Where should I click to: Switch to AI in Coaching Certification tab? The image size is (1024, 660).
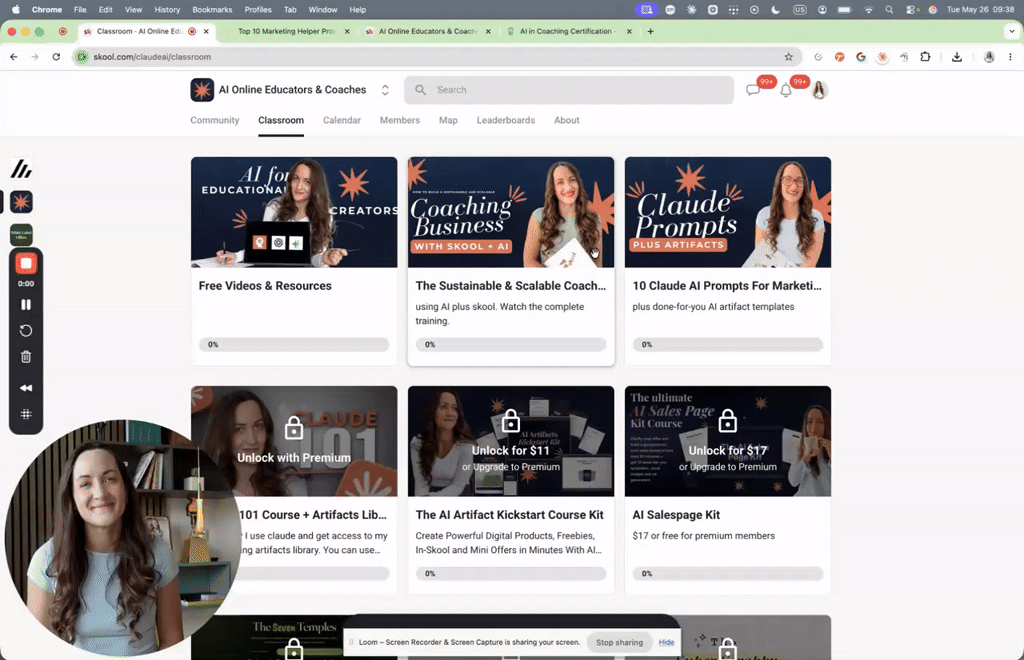[x=566, y=31]
